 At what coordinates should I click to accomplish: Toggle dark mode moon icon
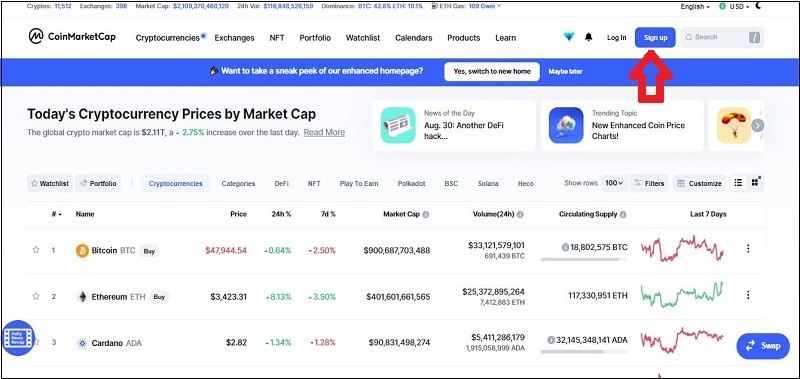point(760,6)
